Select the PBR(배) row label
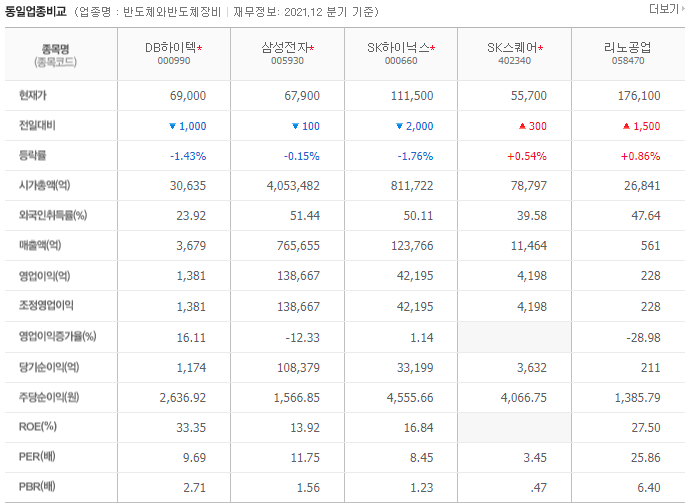 click(37, 487)
